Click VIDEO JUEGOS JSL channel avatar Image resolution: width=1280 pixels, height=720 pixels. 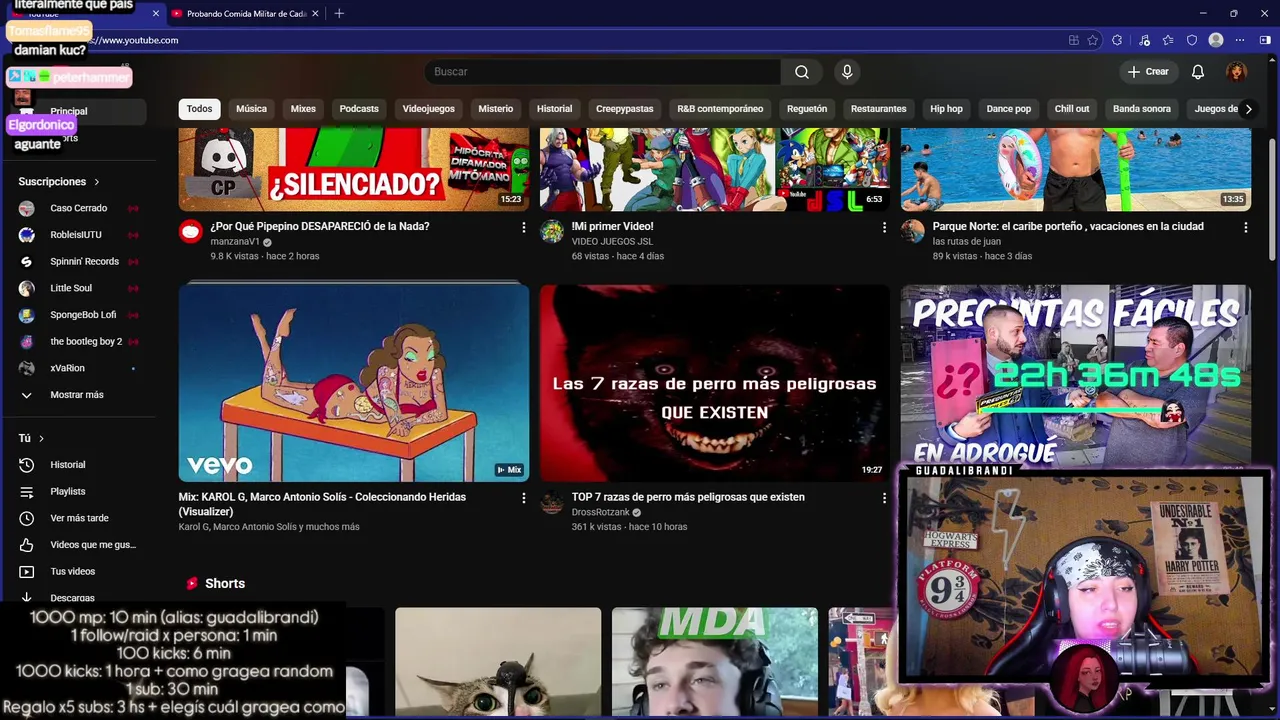pos(552,232)
